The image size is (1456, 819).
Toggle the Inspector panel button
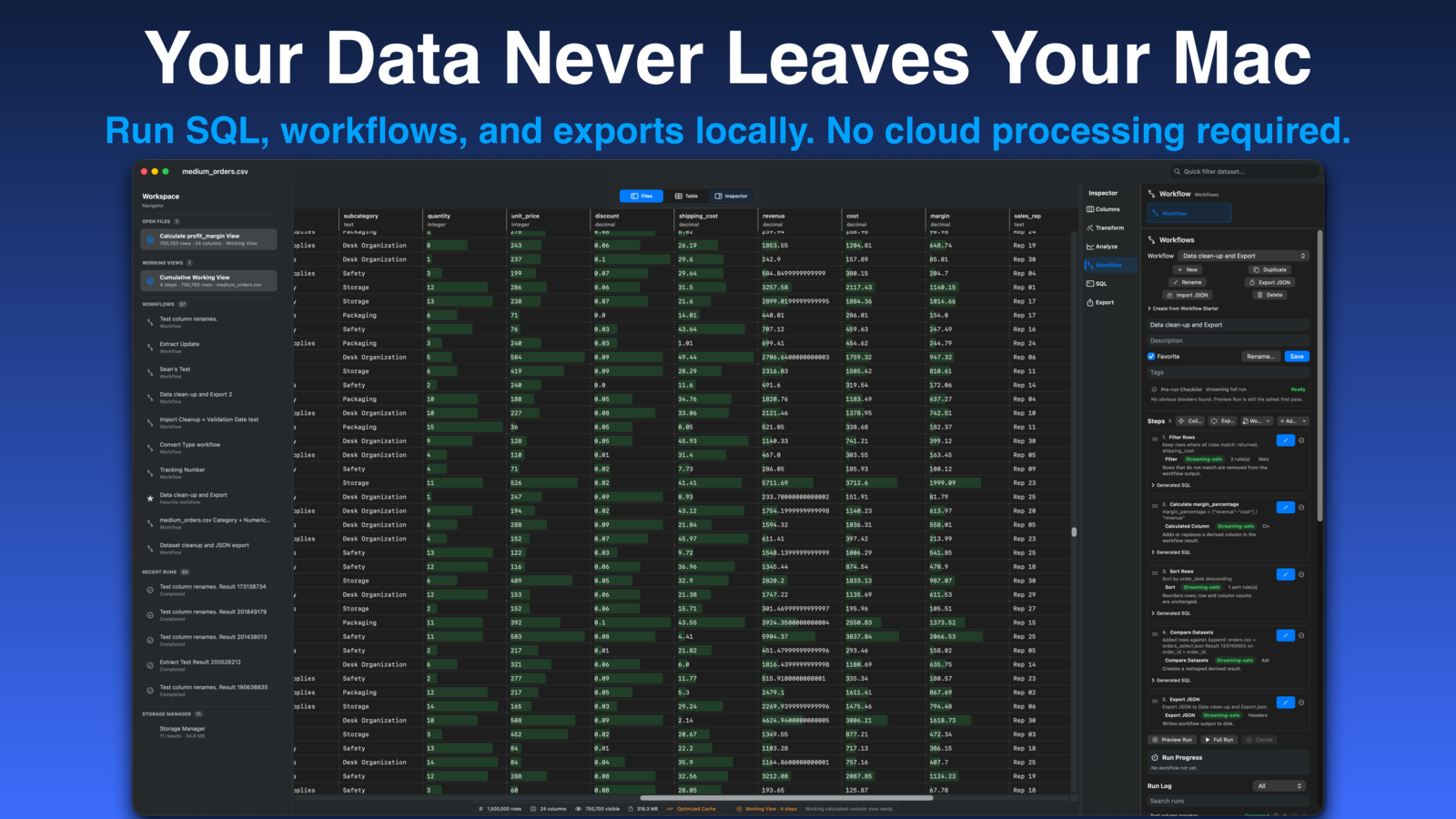731,196
